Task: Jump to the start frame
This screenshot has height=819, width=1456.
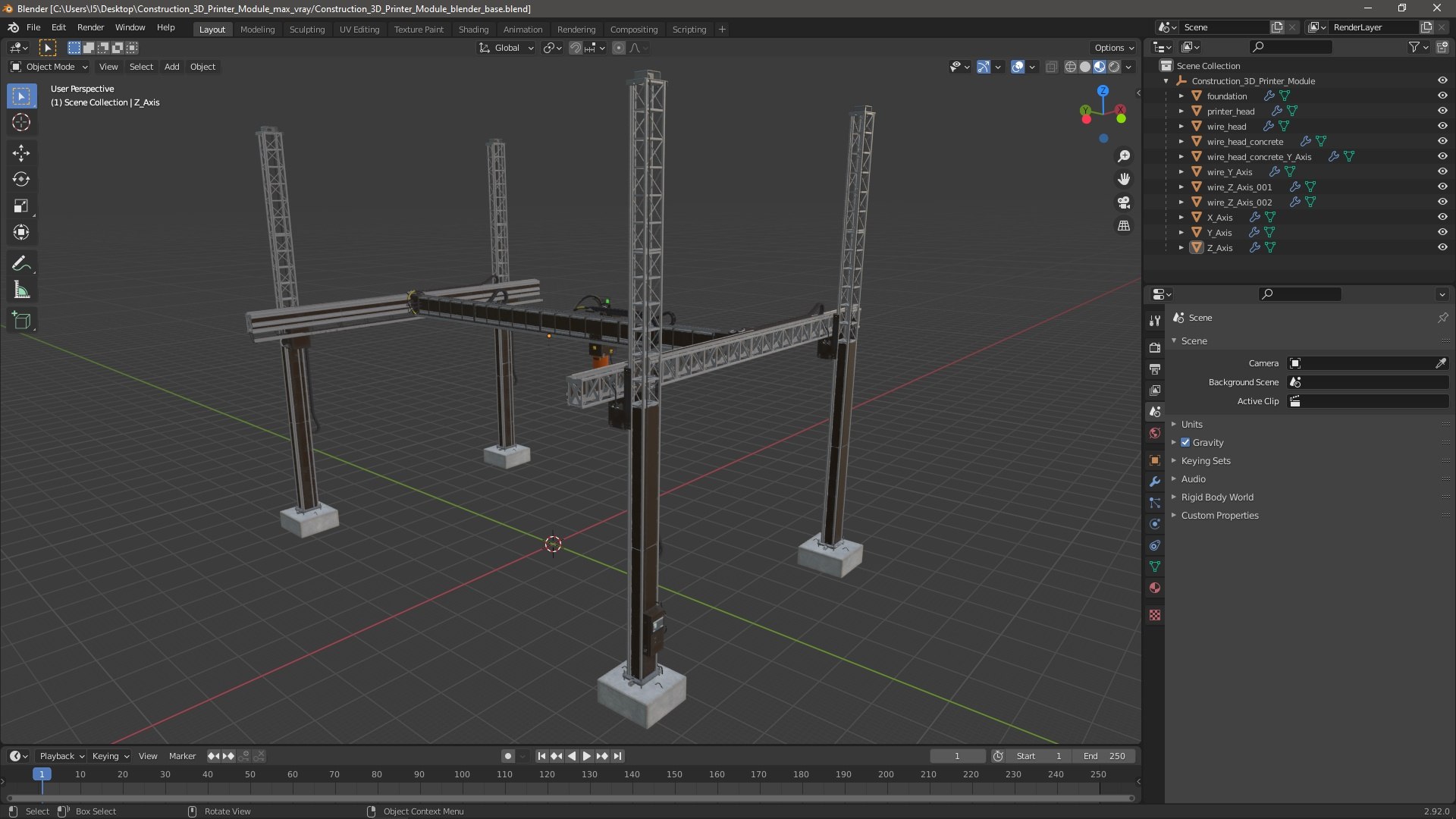Action: [x=541, y=756]
